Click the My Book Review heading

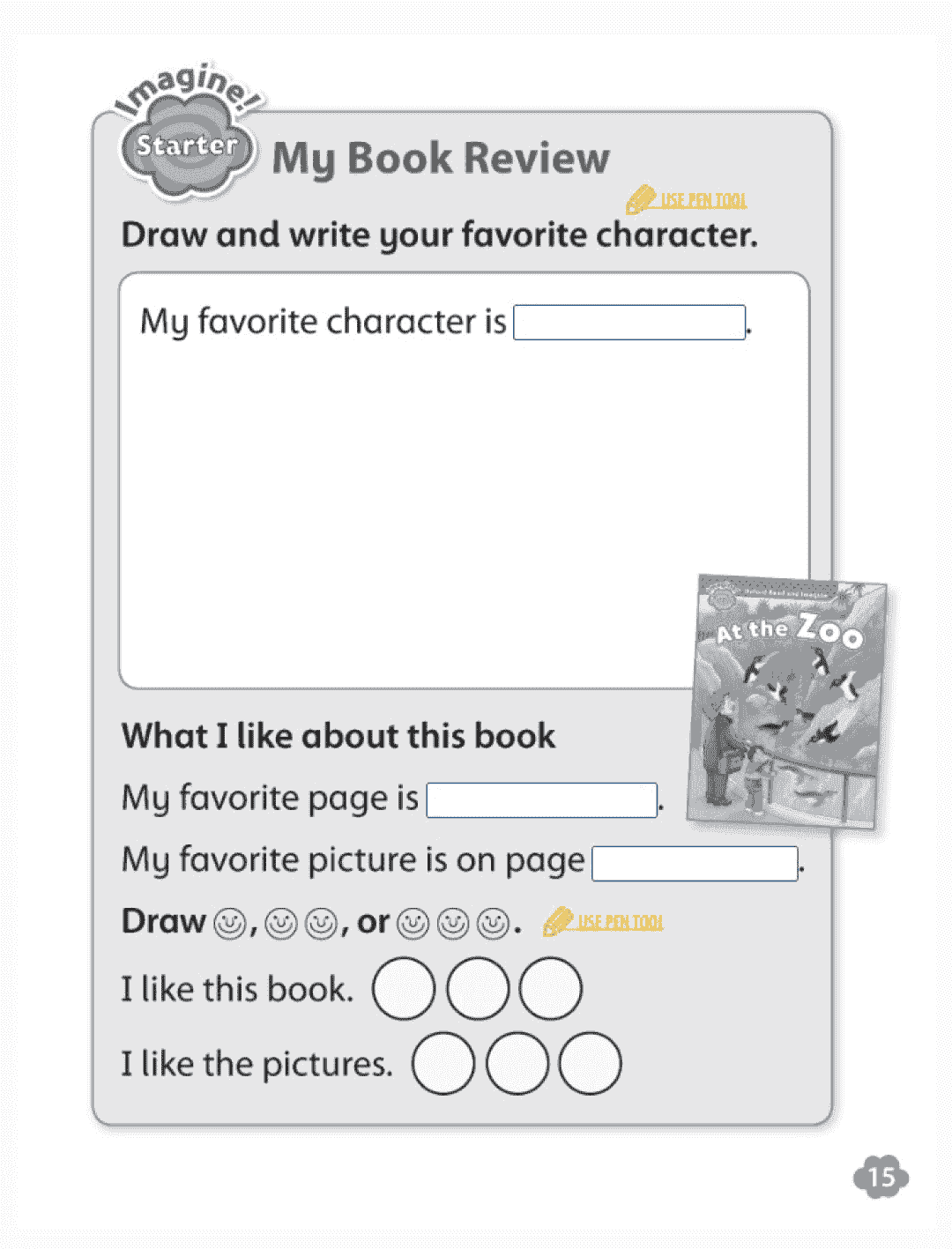(x=441, y=159)
